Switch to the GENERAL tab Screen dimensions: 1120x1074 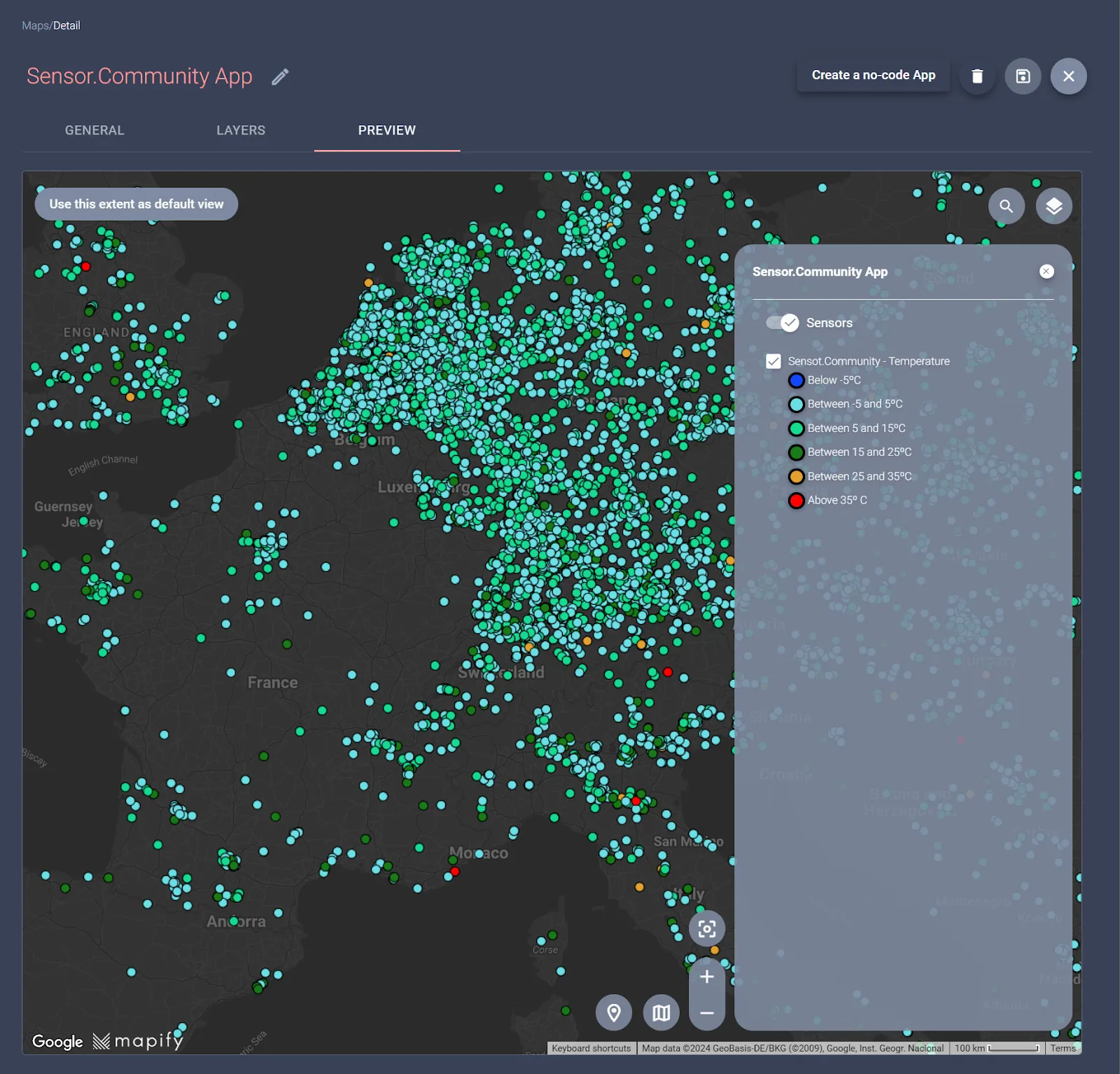click(94, 130)
